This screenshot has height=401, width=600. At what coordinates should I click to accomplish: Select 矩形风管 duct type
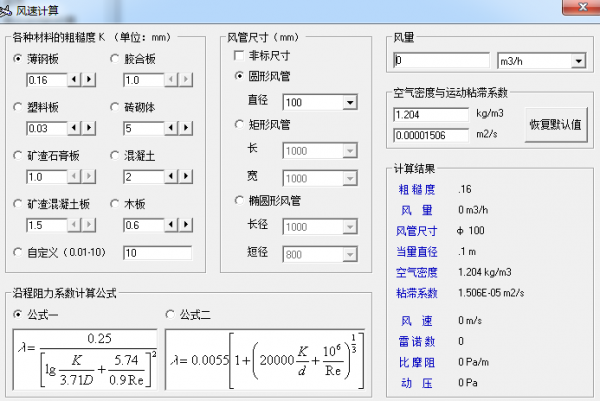click(239, 124)
